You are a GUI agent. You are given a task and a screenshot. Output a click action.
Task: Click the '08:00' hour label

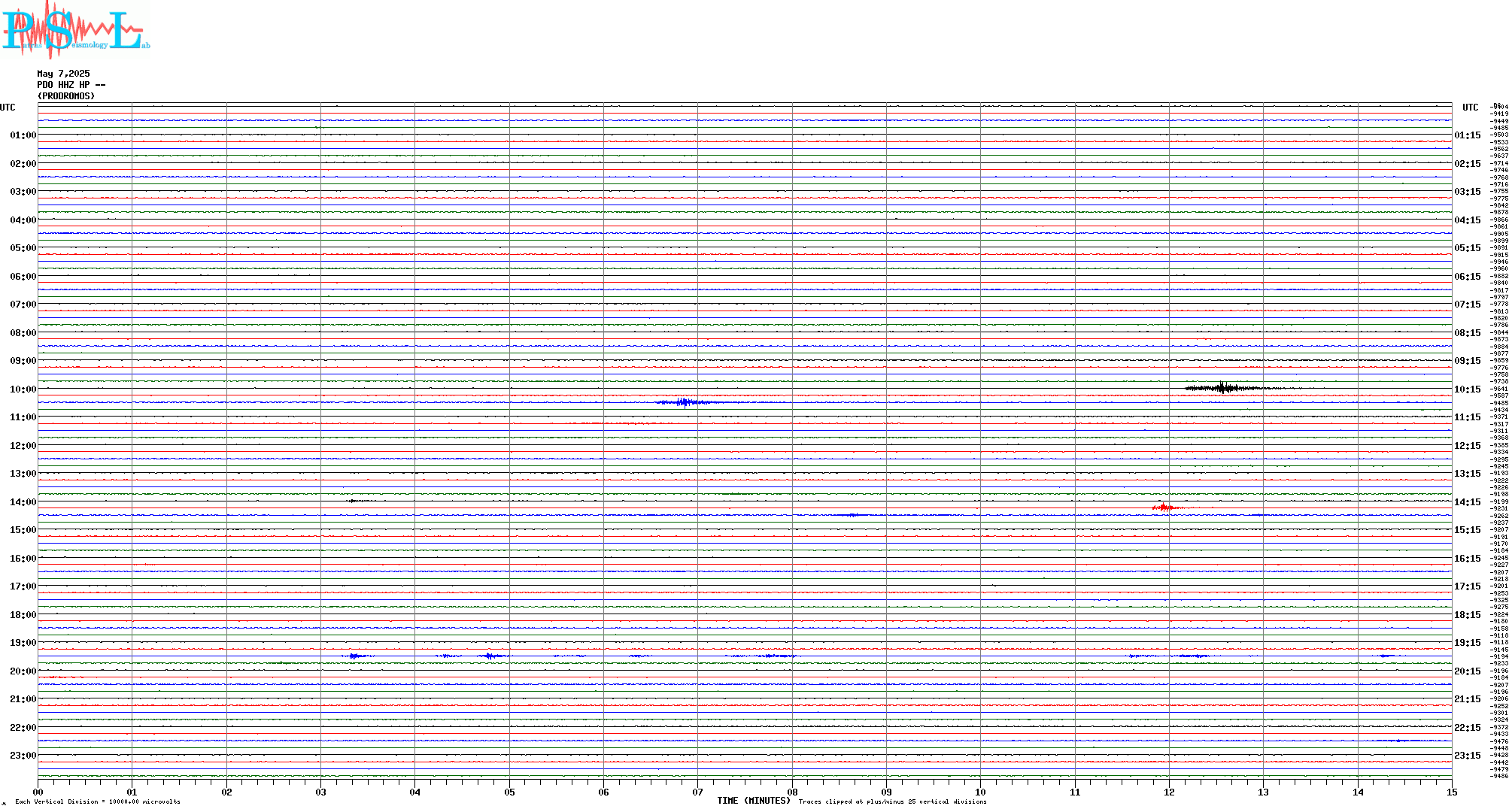click(23, 333)
